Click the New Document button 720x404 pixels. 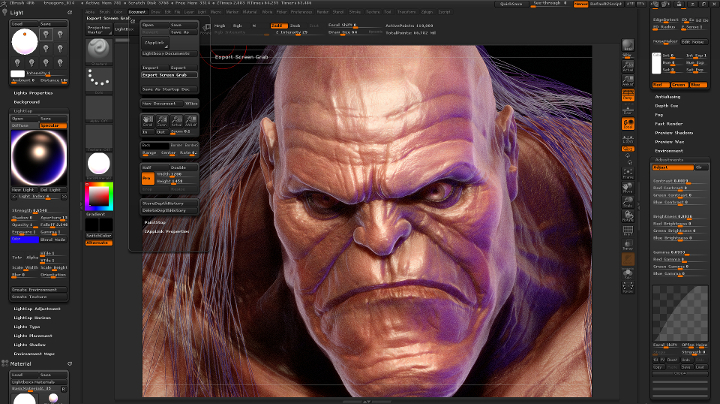click(162, 104)
